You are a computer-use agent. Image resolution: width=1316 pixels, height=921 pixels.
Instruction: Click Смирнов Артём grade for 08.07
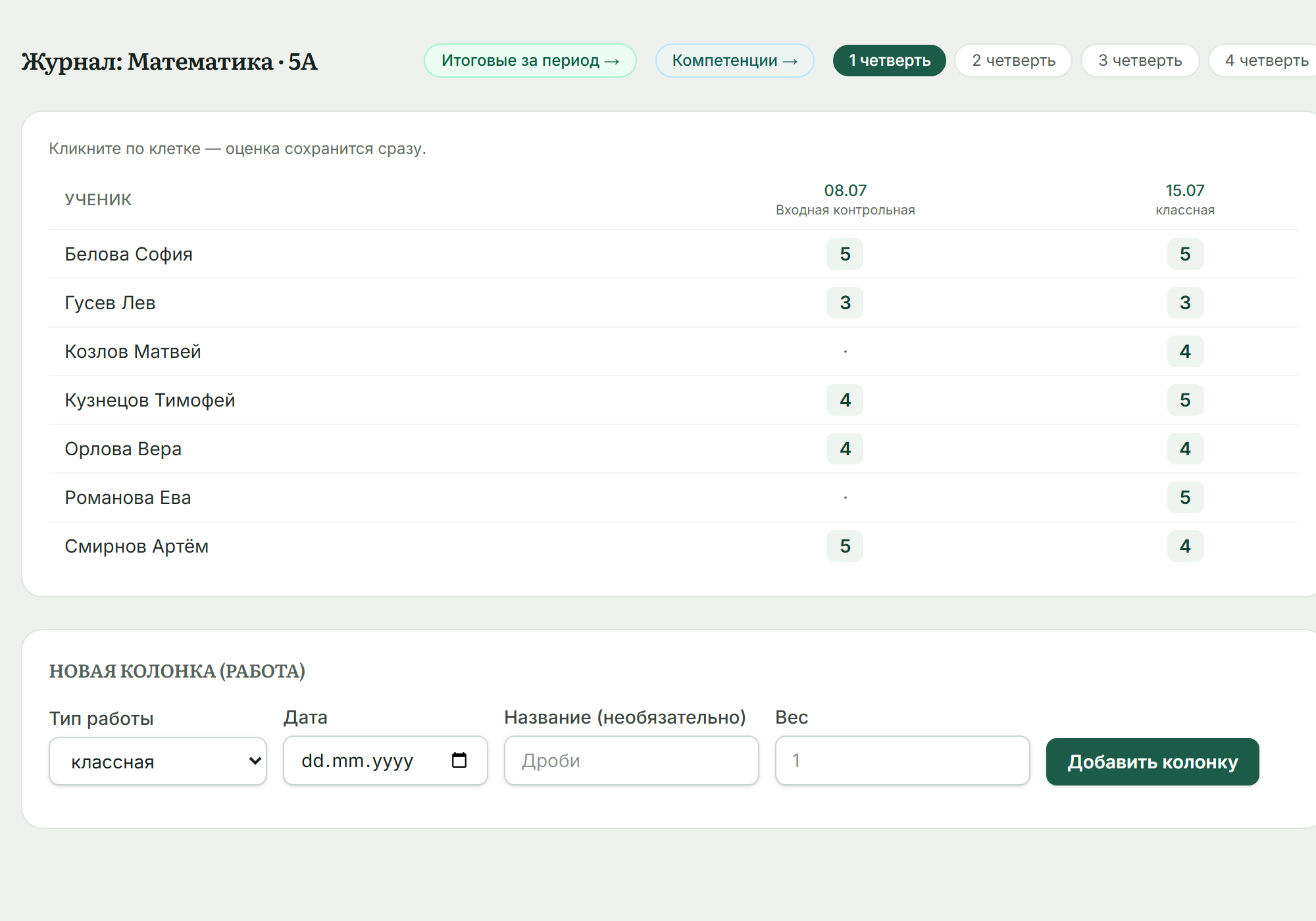(845, 546)
